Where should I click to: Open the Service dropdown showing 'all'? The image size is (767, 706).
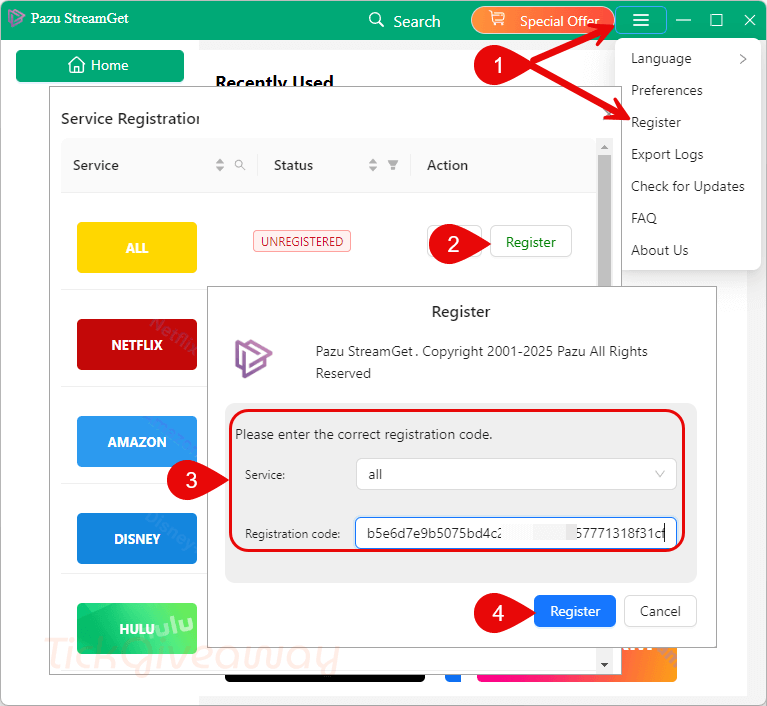(516, 474)
